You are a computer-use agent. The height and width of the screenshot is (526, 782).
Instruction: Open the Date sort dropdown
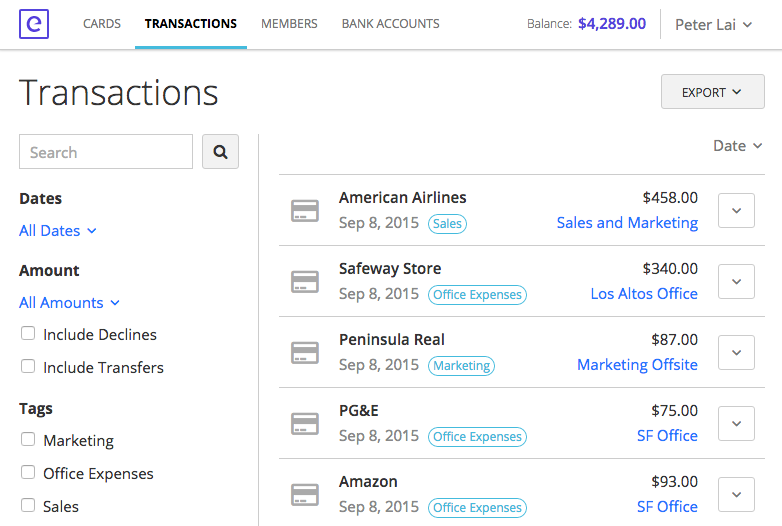coord(737,146)
